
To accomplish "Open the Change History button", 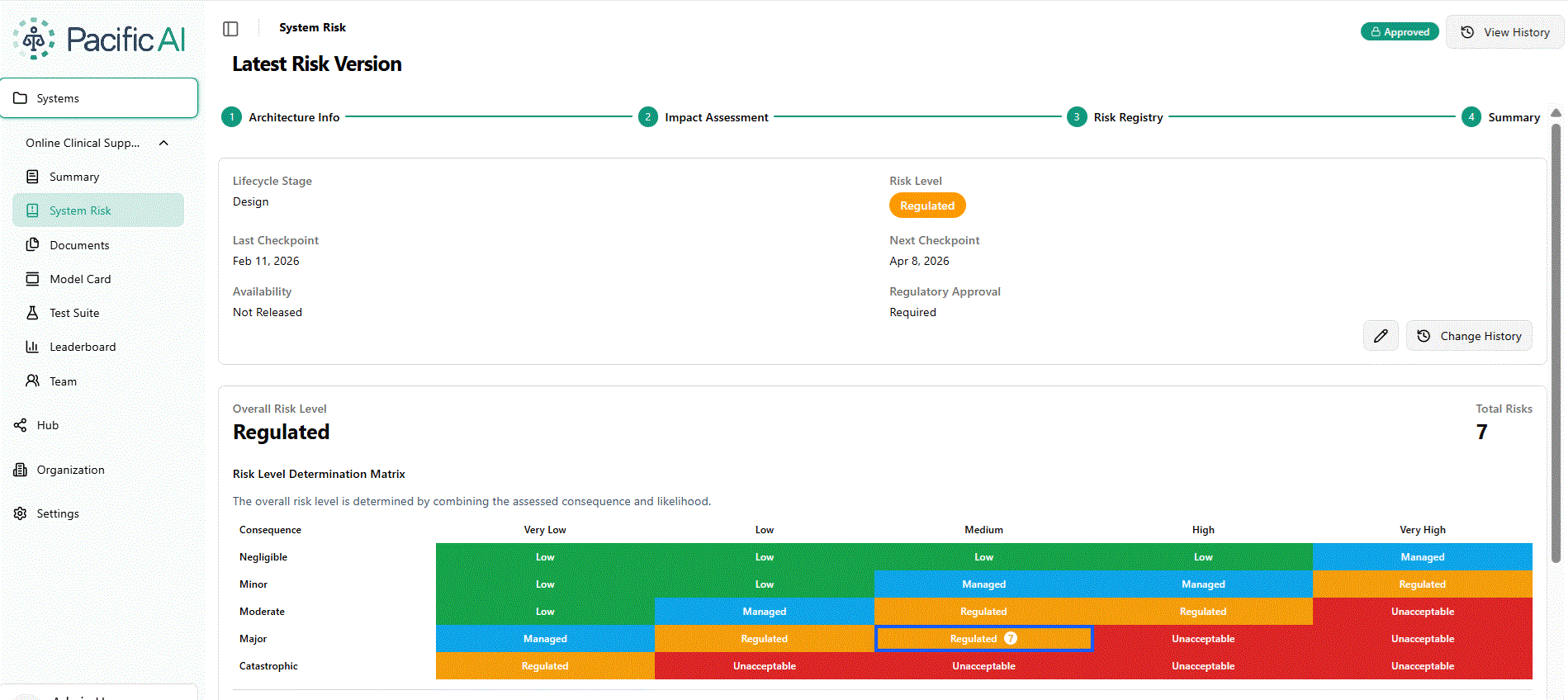I will point(1469,336).
